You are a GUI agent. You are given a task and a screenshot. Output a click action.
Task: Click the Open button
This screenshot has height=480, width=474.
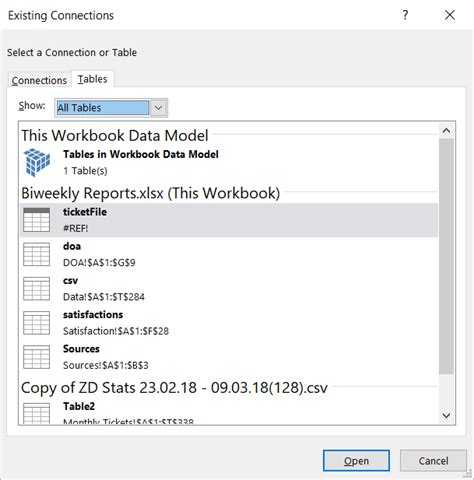point(356,461)
